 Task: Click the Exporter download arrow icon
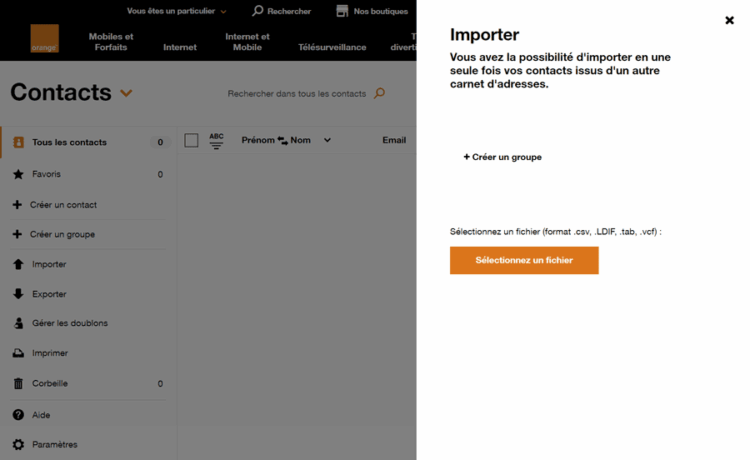[18, 294]
